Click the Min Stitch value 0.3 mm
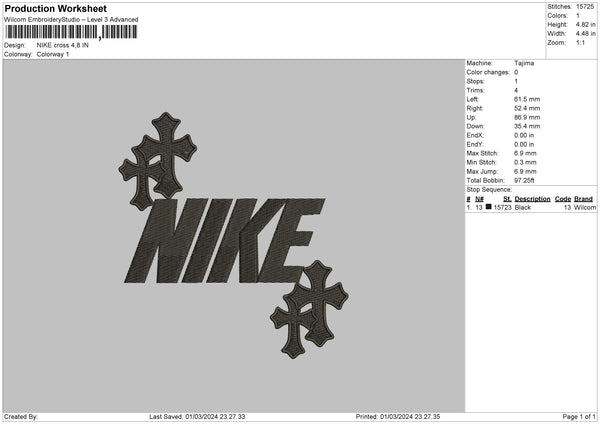 point(525,162)
